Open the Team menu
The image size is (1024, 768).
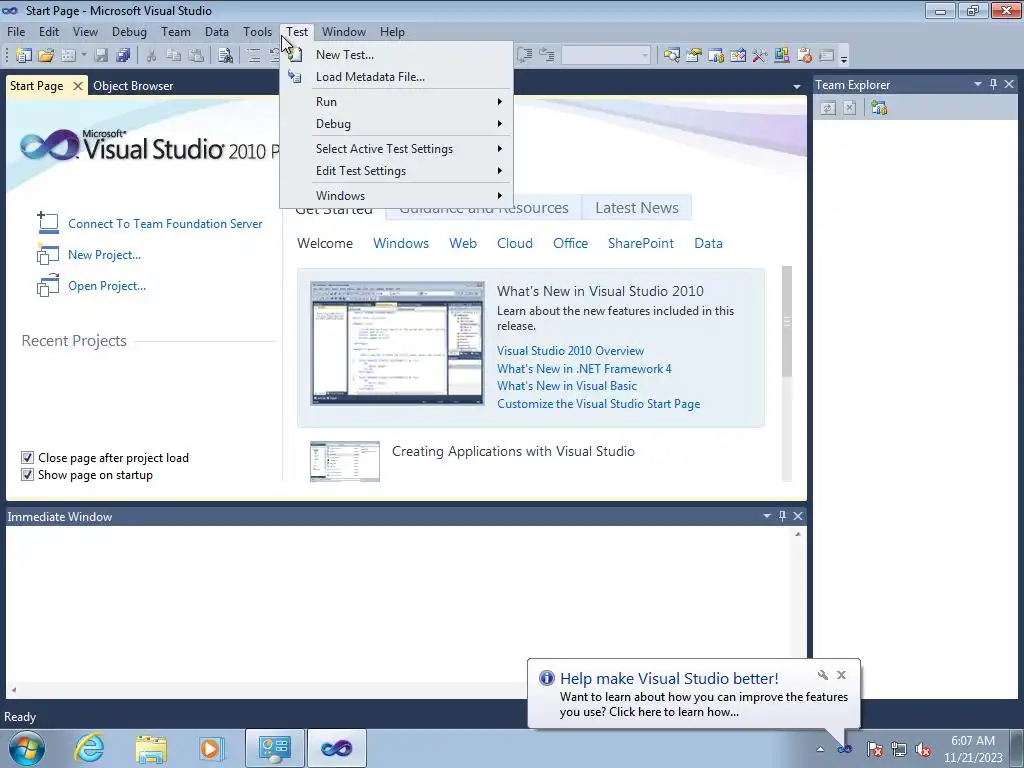pyautogui.click(x=176, y=32)
